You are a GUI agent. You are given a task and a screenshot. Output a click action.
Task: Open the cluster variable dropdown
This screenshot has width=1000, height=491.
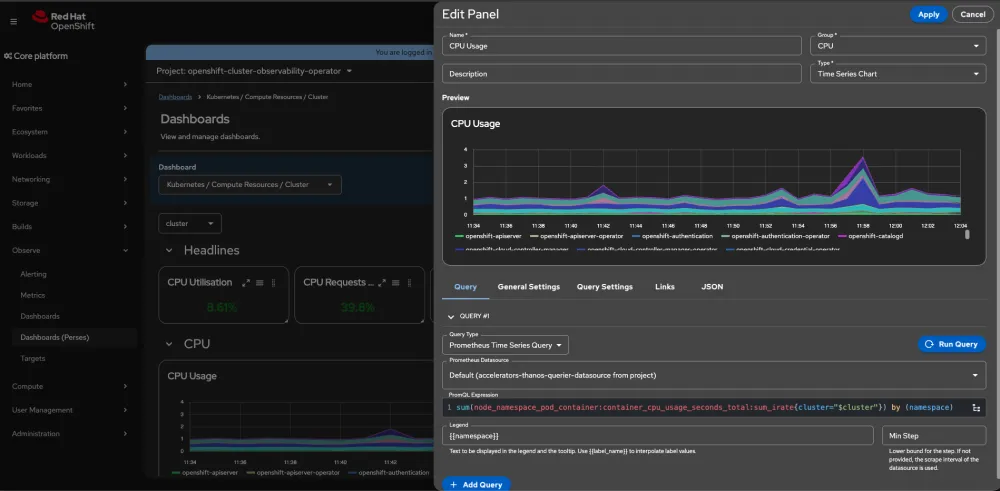coord(190,223)
